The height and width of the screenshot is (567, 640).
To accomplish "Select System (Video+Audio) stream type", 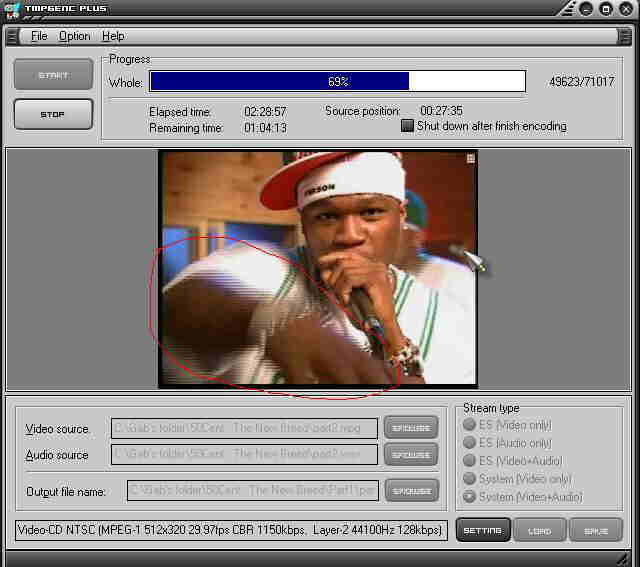I will pyautogui.click(x=469, y=496).
